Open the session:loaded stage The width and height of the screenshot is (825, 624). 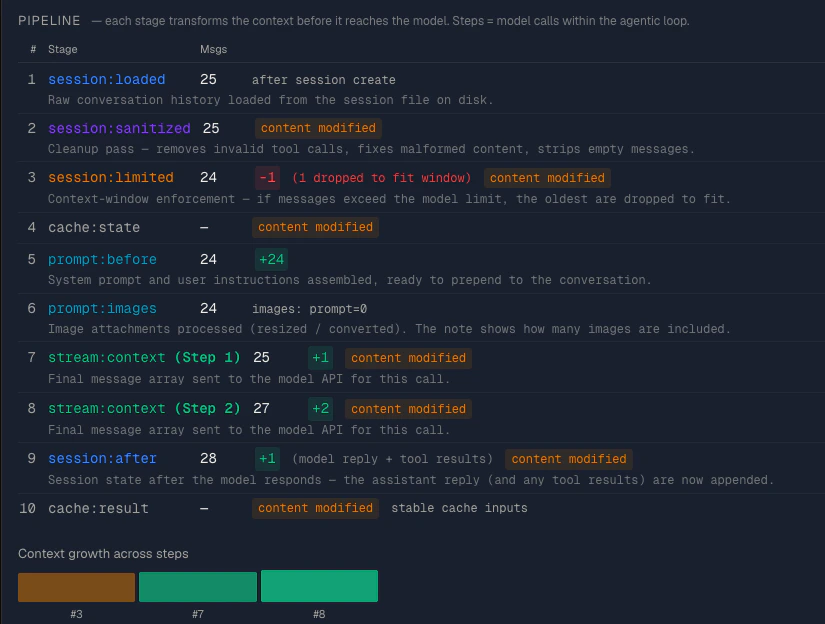coord(106,79)
